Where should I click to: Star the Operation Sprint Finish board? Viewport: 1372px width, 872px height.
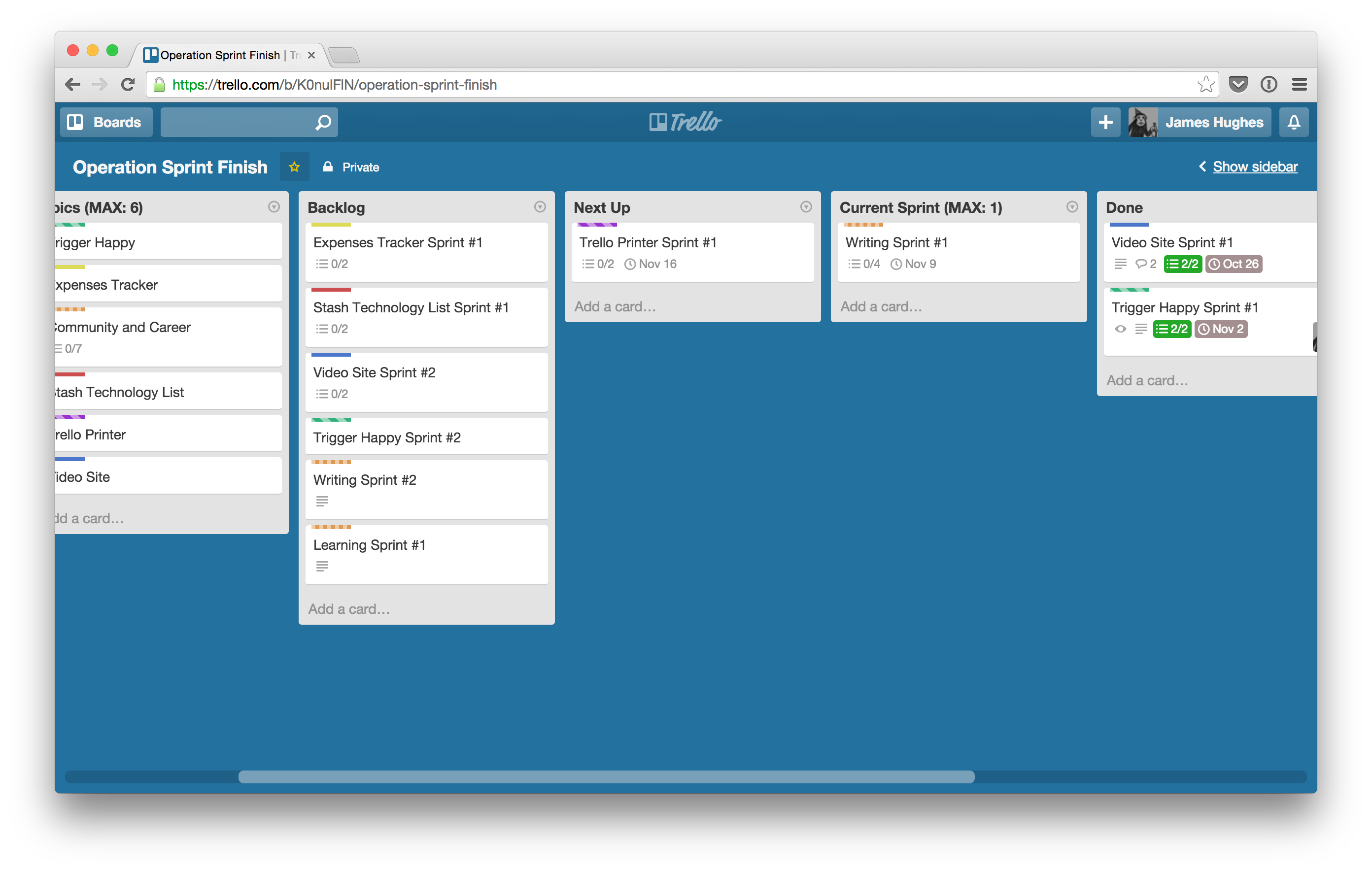click(294, 167)
